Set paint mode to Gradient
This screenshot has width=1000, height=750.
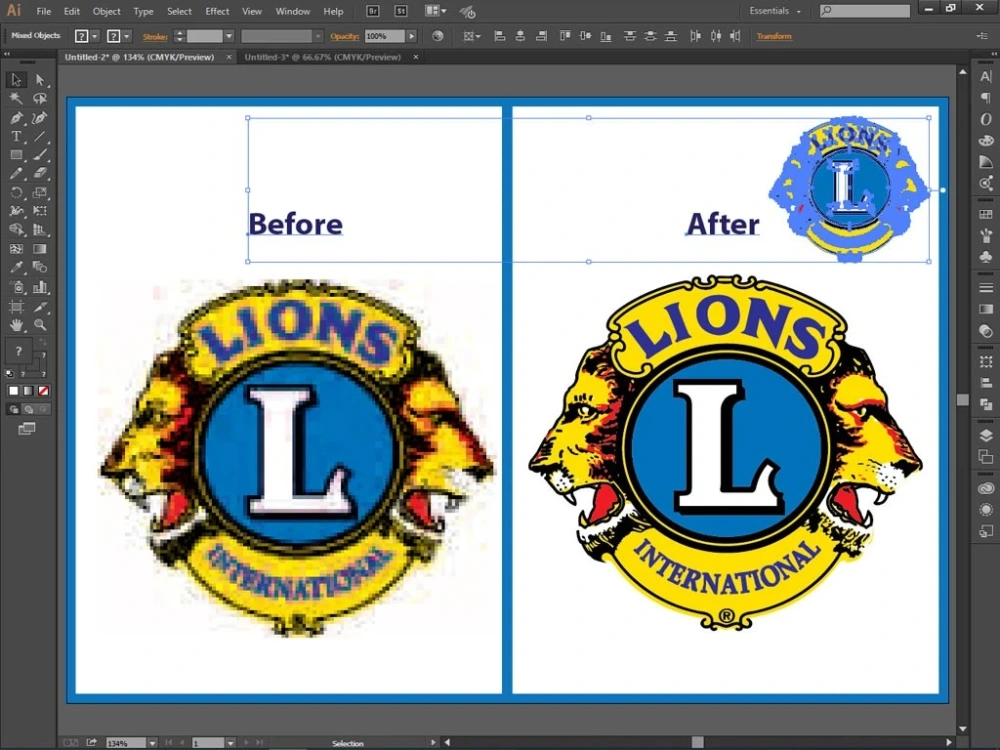pos(28,391)
